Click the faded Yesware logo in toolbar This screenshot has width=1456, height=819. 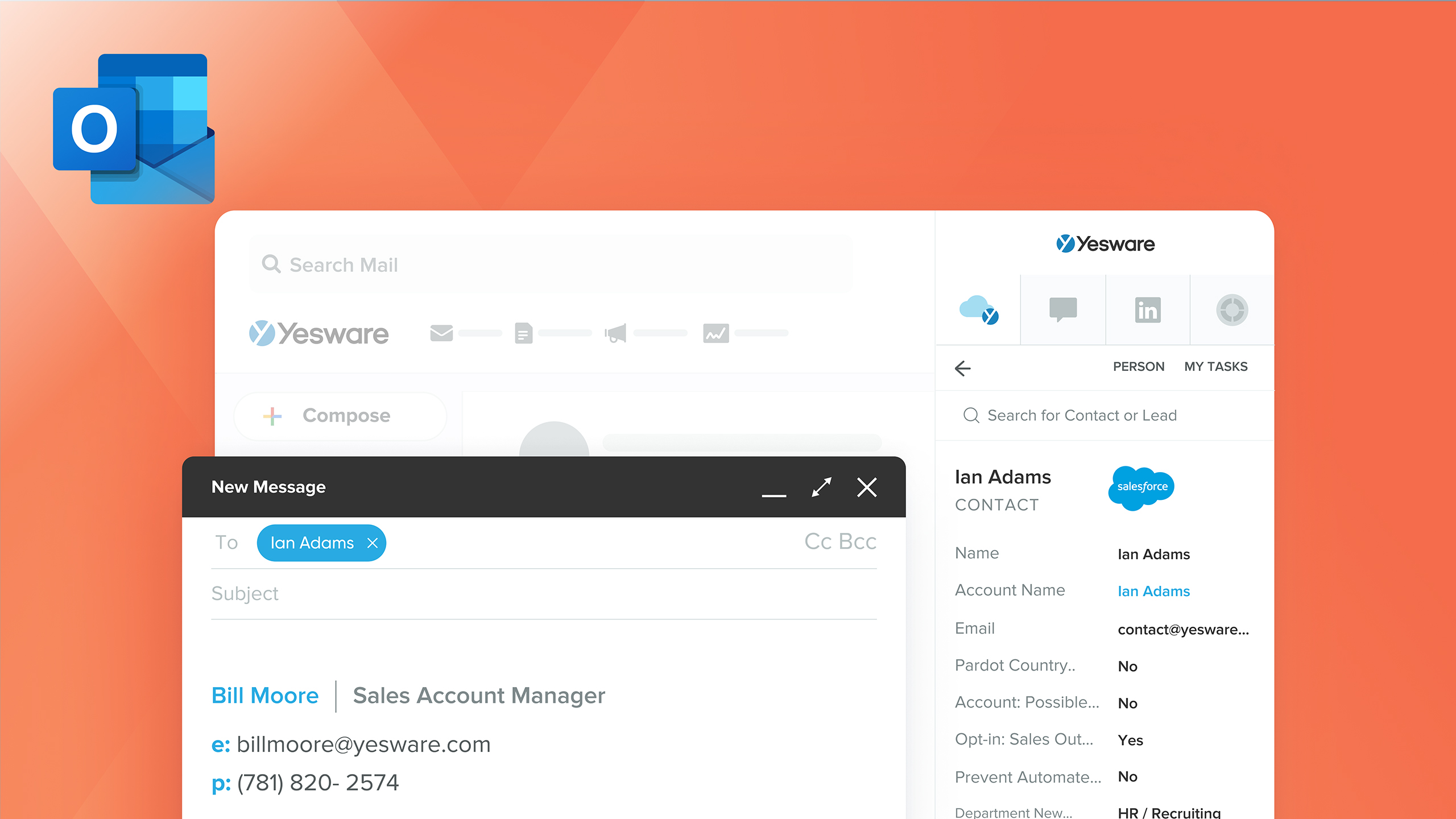[319, 333]
